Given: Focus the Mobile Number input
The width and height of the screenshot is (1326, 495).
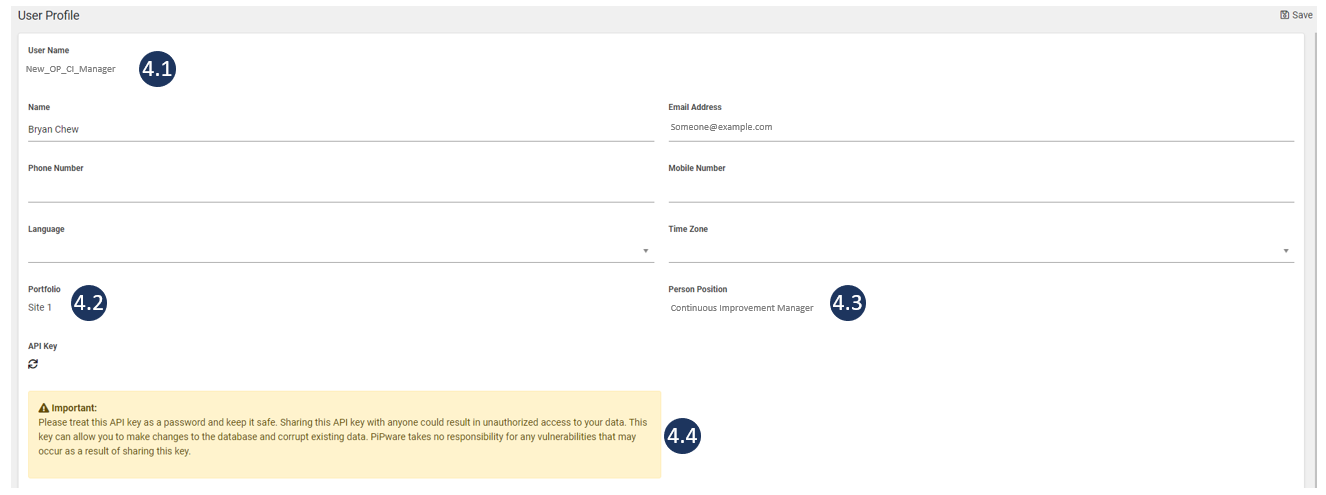Looking at the screenshot, I should 981,190.
